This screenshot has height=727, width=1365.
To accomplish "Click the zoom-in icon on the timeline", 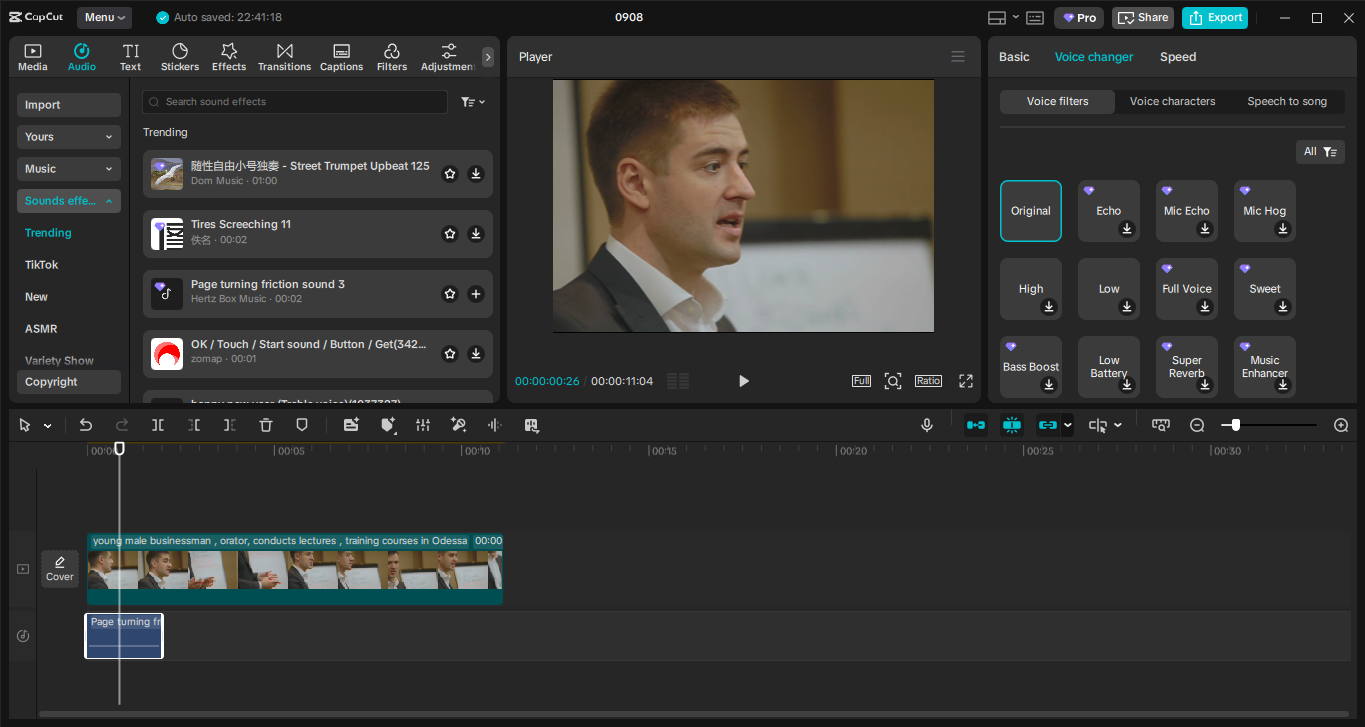I will click(1340, 425).
